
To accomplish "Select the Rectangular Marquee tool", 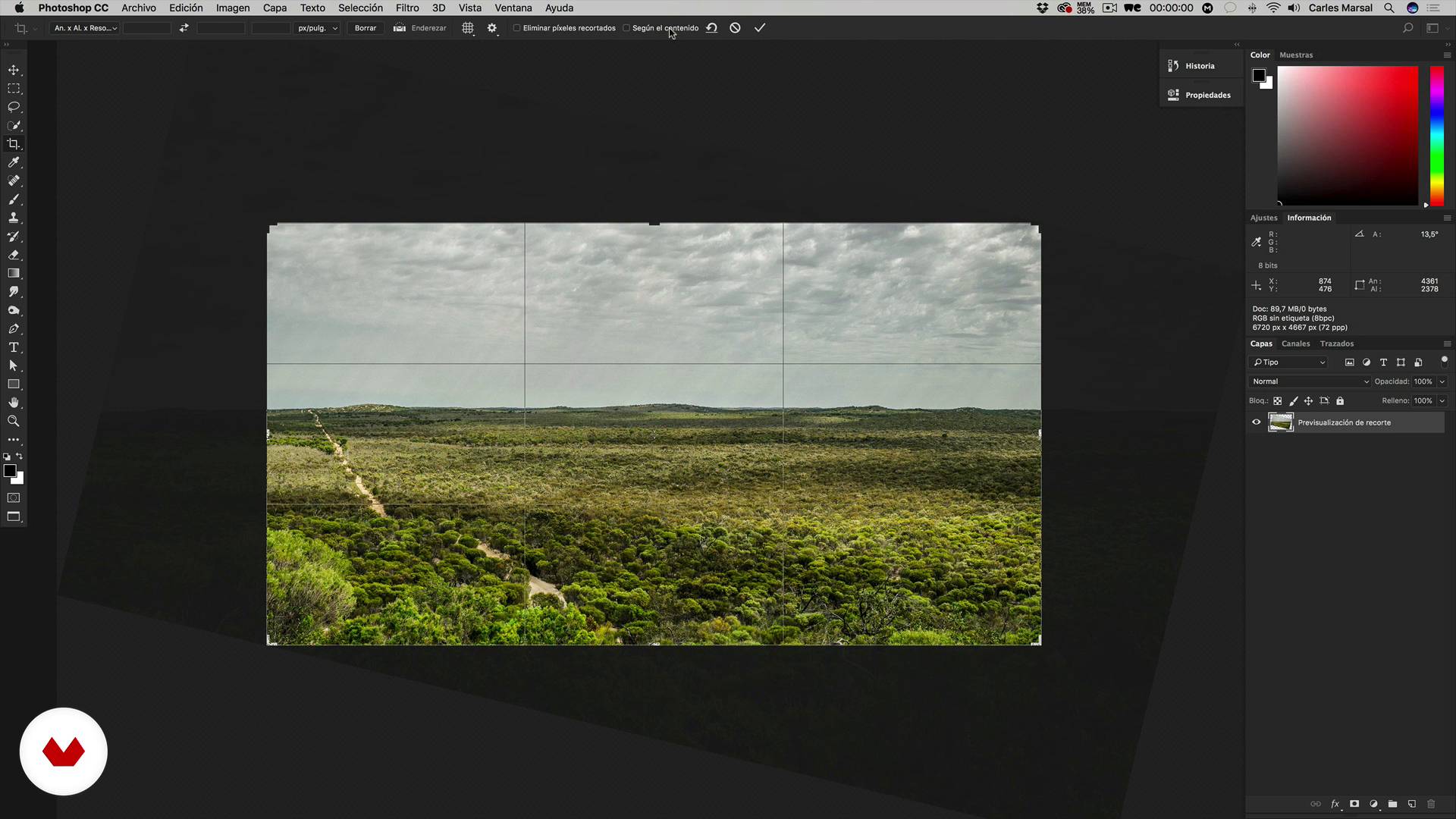I will click(x=14, y=89).
